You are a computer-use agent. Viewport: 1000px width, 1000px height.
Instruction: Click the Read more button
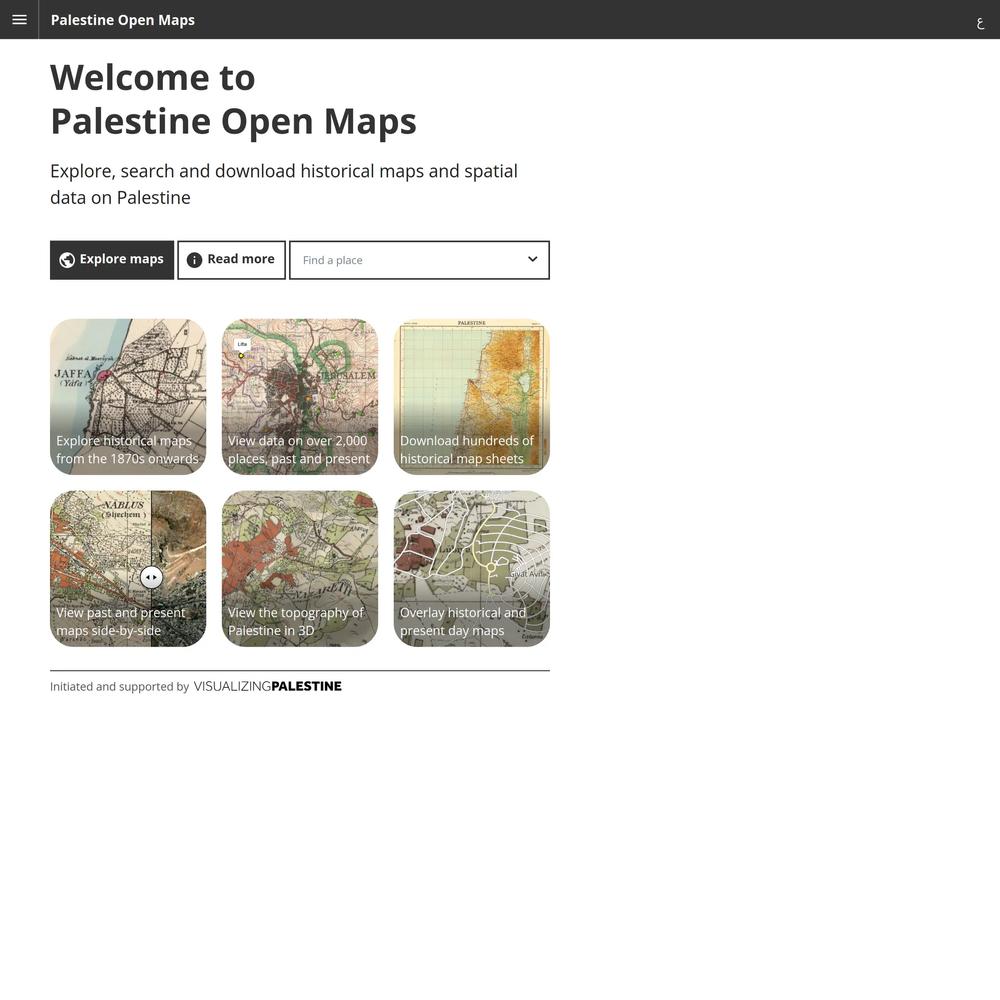[x=231, y=260]
